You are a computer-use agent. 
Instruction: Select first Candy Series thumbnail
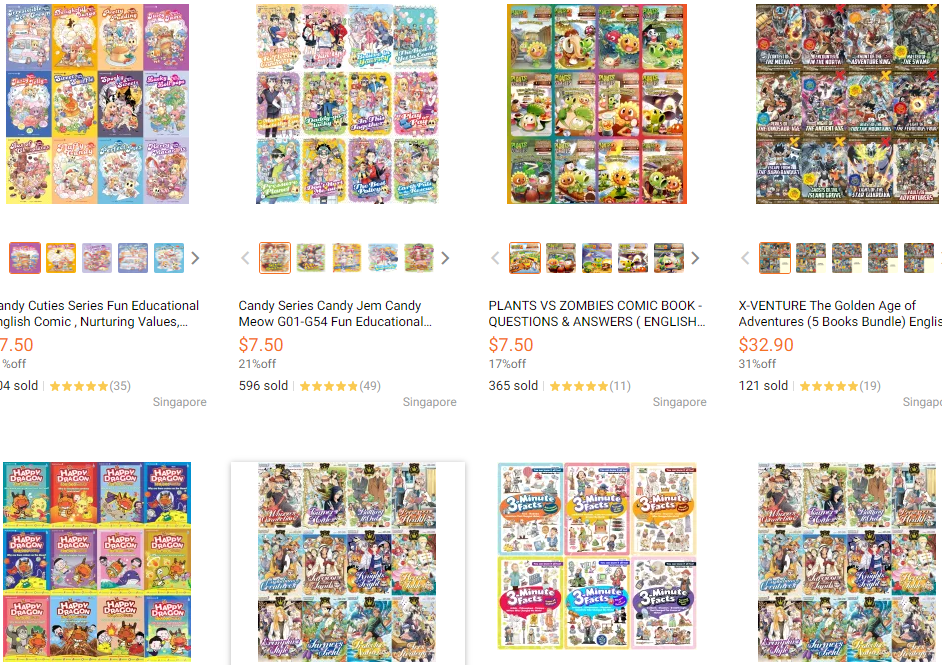pyautogui.click(x=275, y=258)
